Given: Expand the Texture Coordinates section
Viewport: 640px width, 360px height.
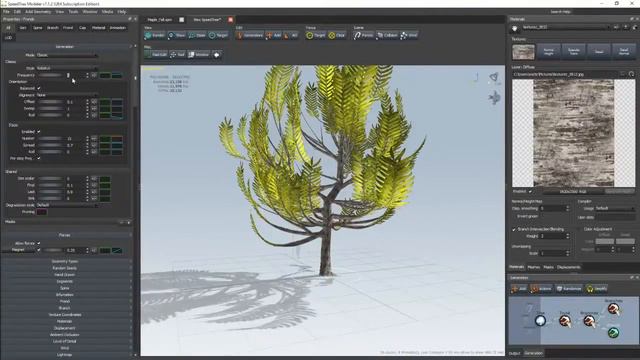Looking at the screenshot, I should (x=64, y=315).
